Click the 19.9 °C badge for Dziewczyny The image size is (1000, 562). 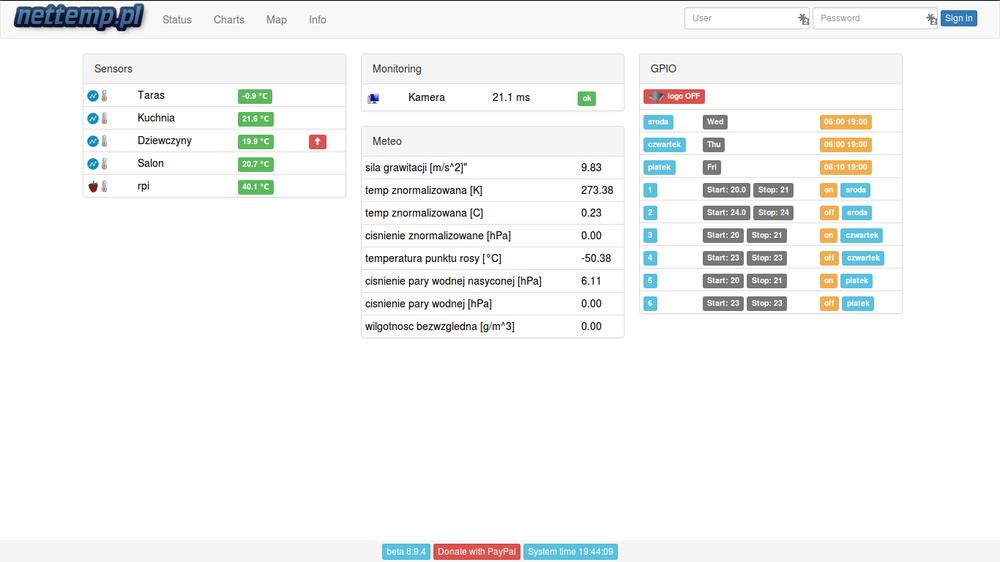coord(255,142)
